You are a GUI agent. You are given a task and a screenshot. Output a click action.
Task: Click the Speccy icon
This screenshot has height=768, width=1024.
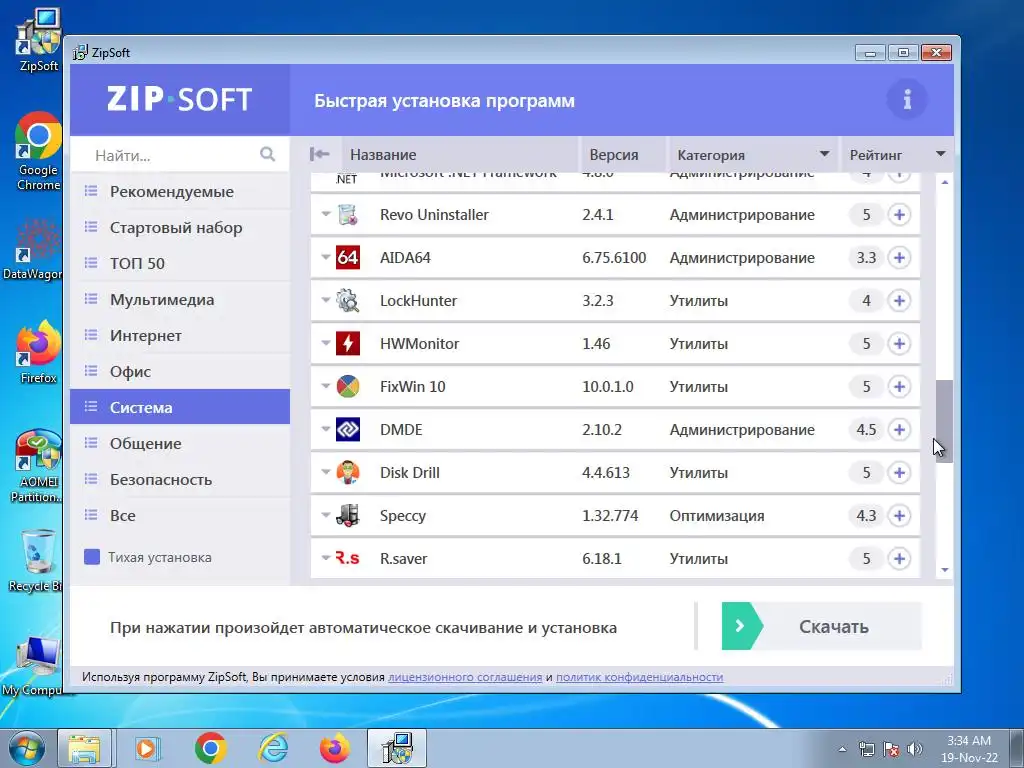pos(347,516)
